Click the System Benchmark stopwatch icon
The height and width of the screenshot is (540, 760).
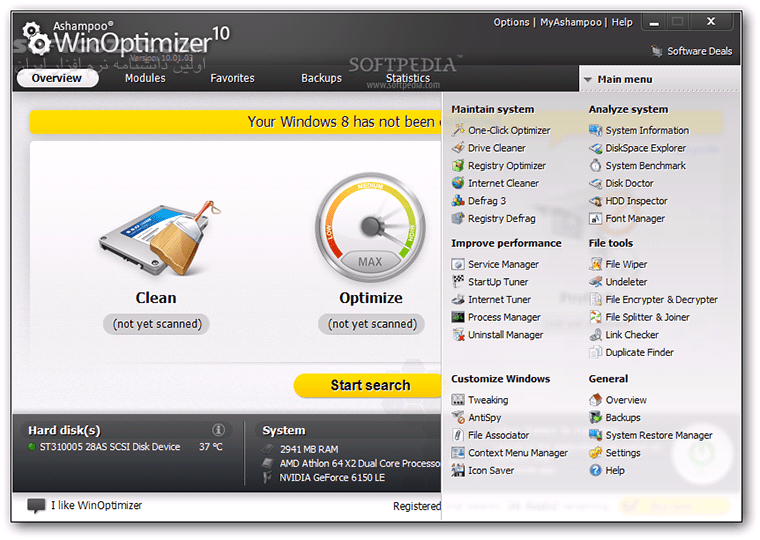tap(596, 166)
